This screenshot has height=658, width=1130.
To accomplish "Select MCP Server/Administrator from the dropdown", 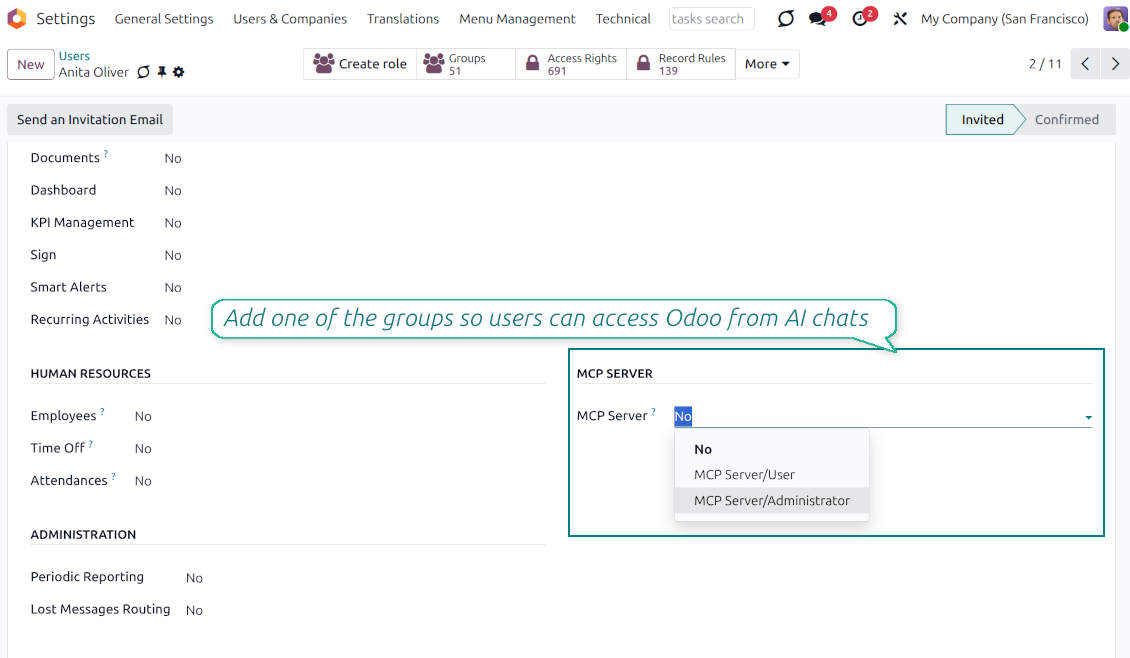I will tap(770, 500).
